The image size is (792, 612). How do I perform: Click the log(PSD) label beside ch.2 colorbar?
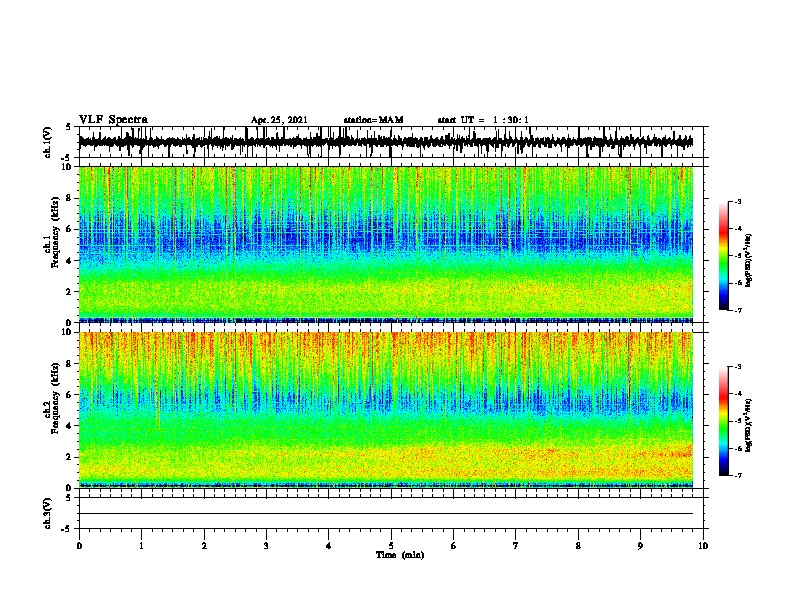click(x=748, y=426)
